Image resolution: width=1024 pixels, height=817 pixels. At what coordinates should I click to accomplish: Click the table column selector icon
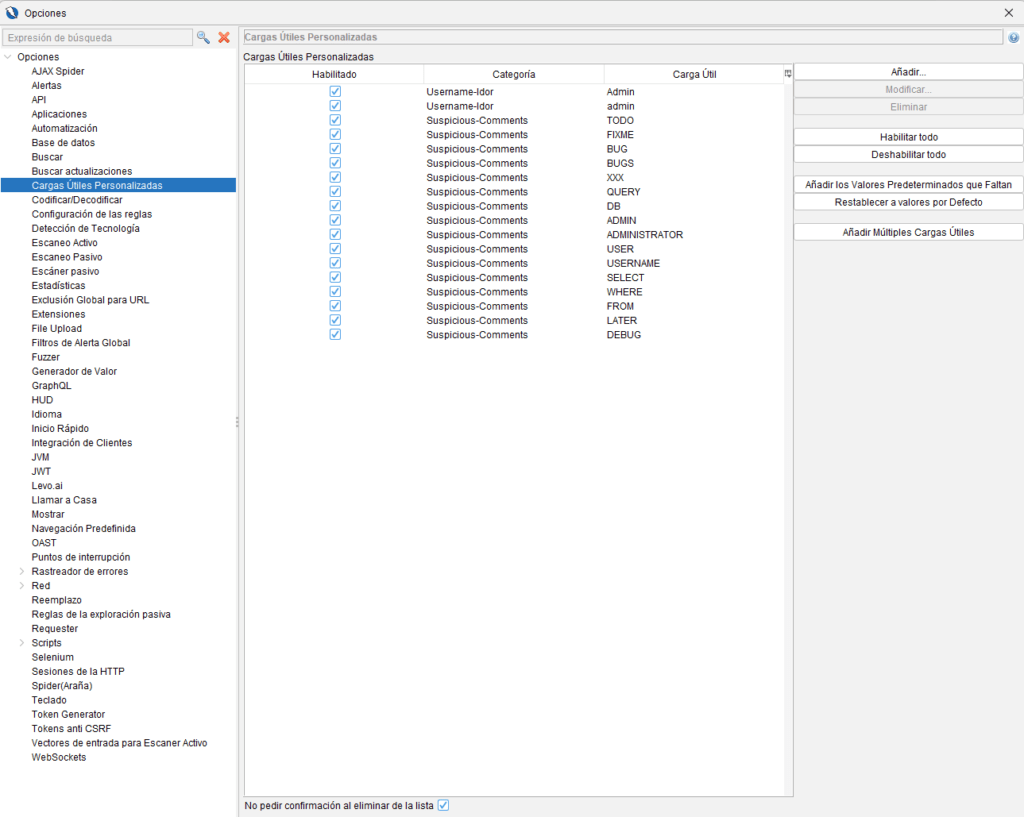pos(787,74)
